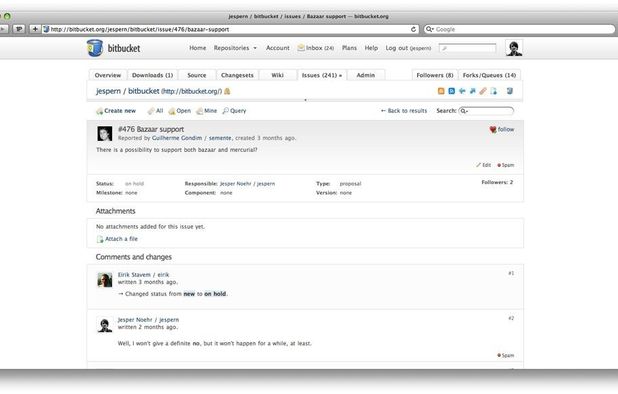Focus the site search field in header
Screen dimensions: 618x394
click(467, 48)
